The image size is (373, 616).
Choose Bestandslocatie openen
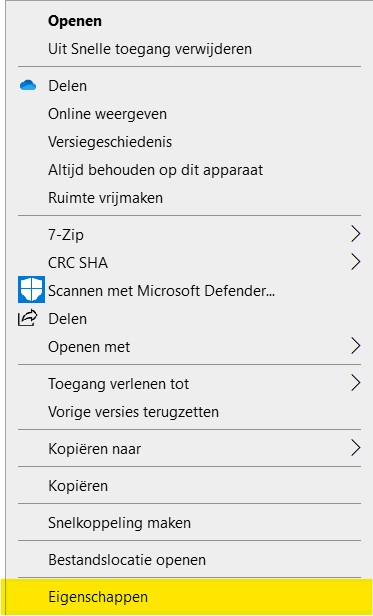coord(127,560)
